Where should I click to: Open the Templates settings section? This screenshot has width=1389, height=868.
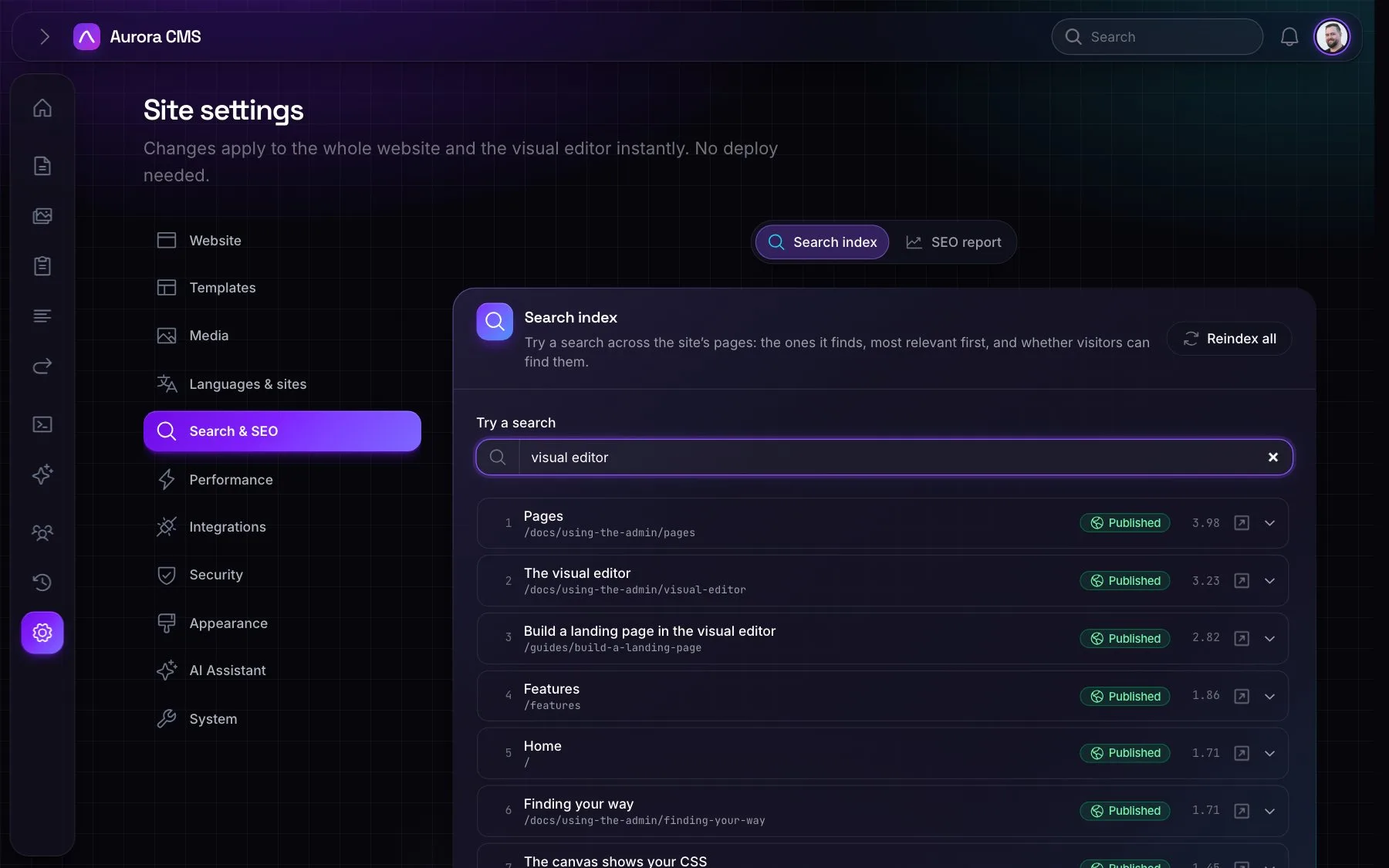(282, 288)
